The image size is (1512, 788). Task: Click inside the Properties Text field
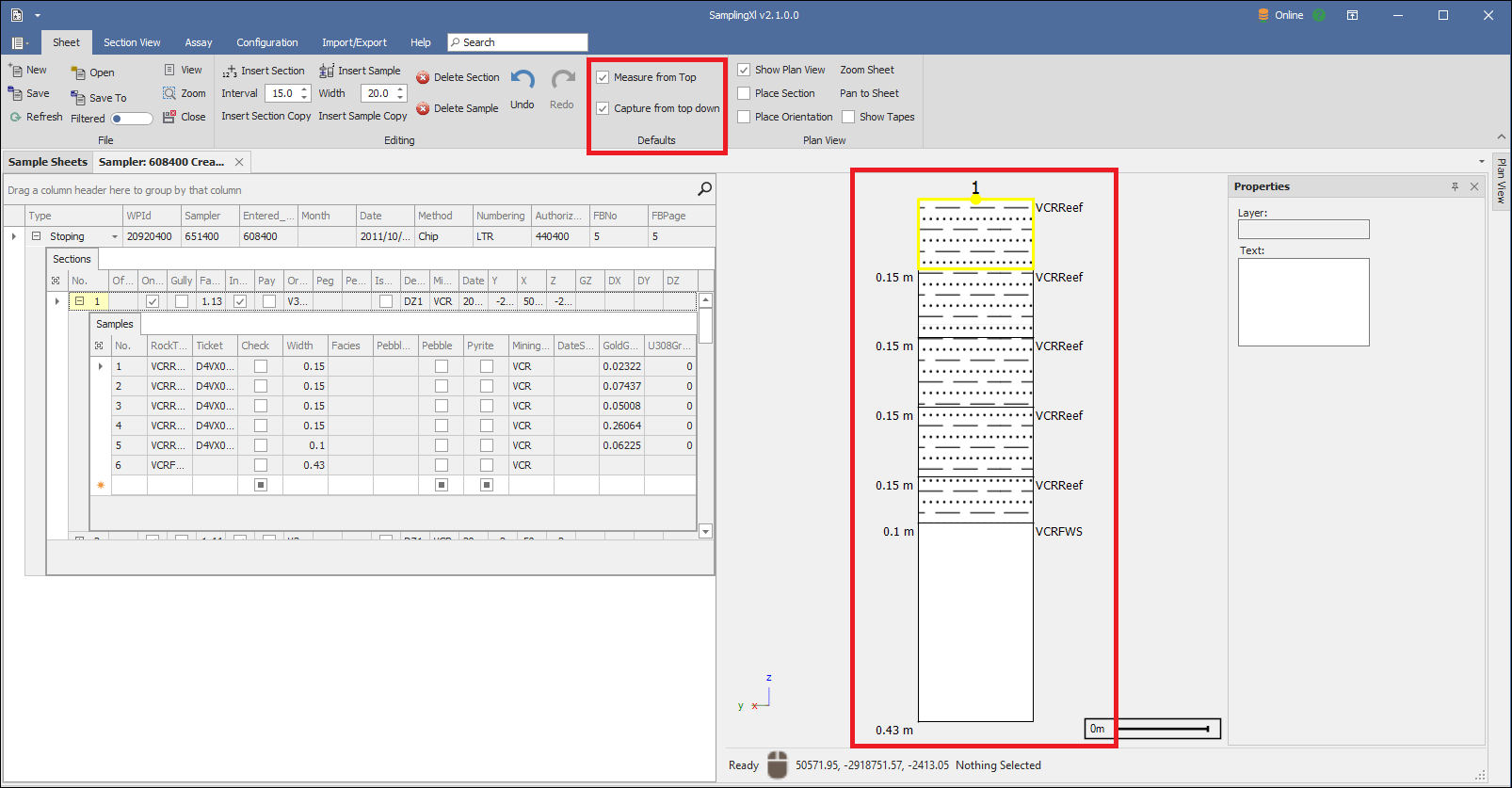pos(1303,301)
